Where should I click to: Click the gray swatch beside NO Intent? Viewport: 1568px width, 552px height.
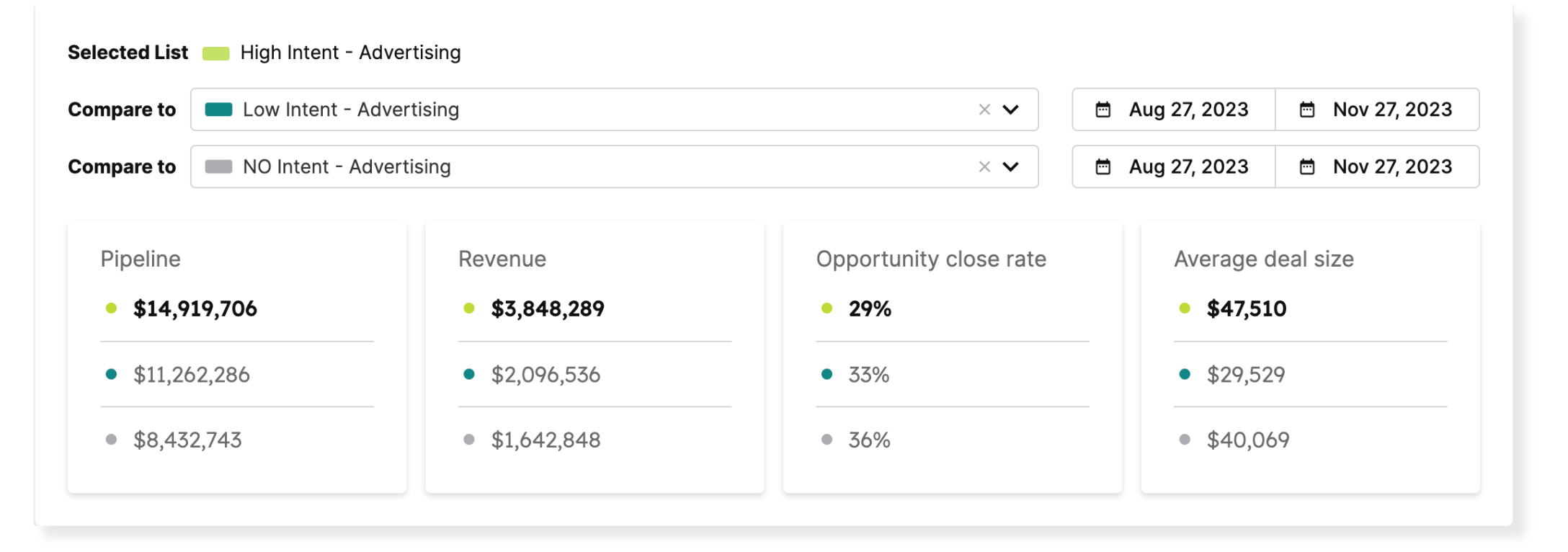[218, 167]
